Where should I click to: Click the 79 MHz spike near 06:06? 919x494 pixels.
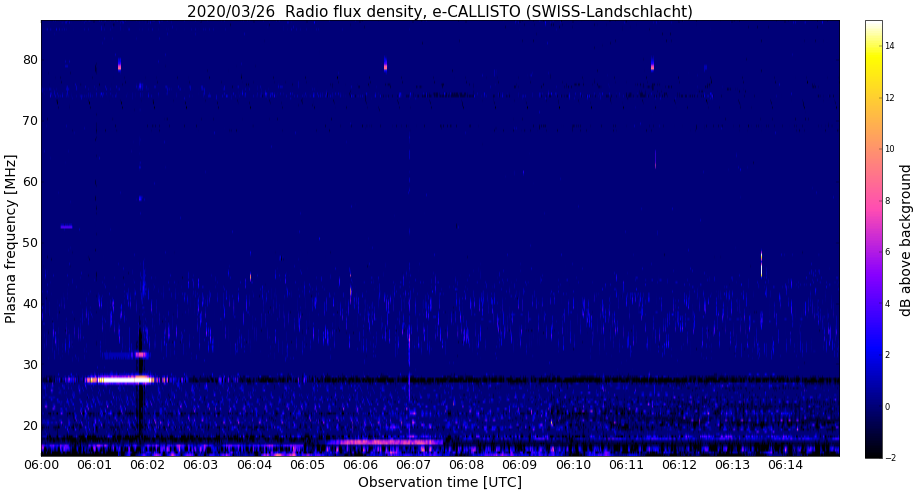pos(385,64)
